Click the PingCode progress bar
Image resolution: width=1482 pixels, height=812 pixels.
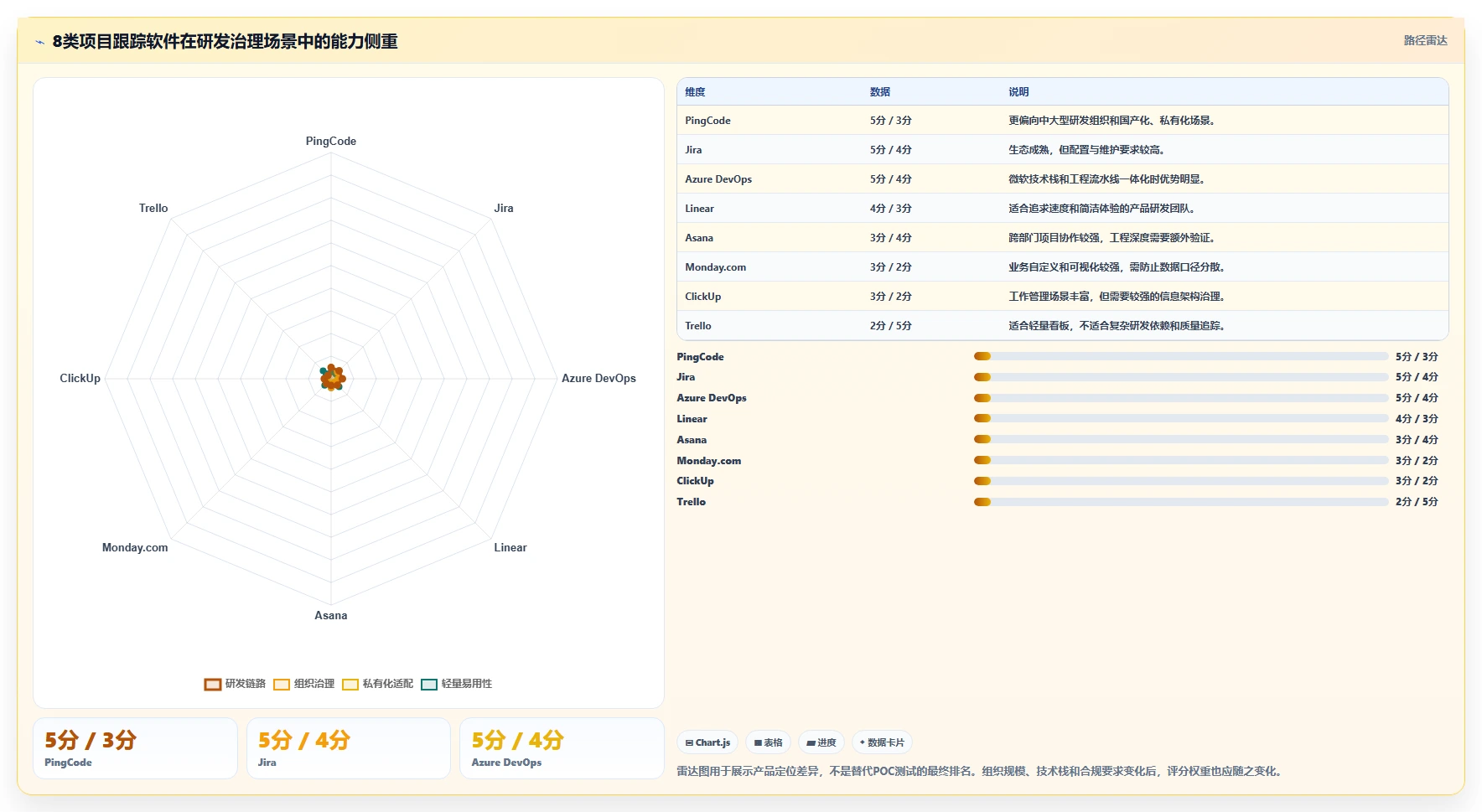click(1181, 356)
